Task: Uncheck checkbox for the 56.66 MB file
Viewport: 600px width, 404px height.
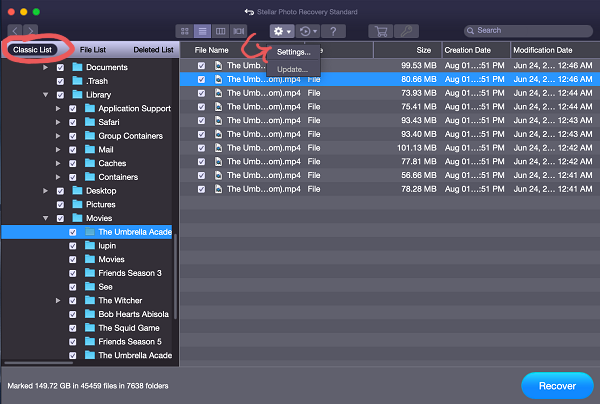Action: [x=201, y=176]
